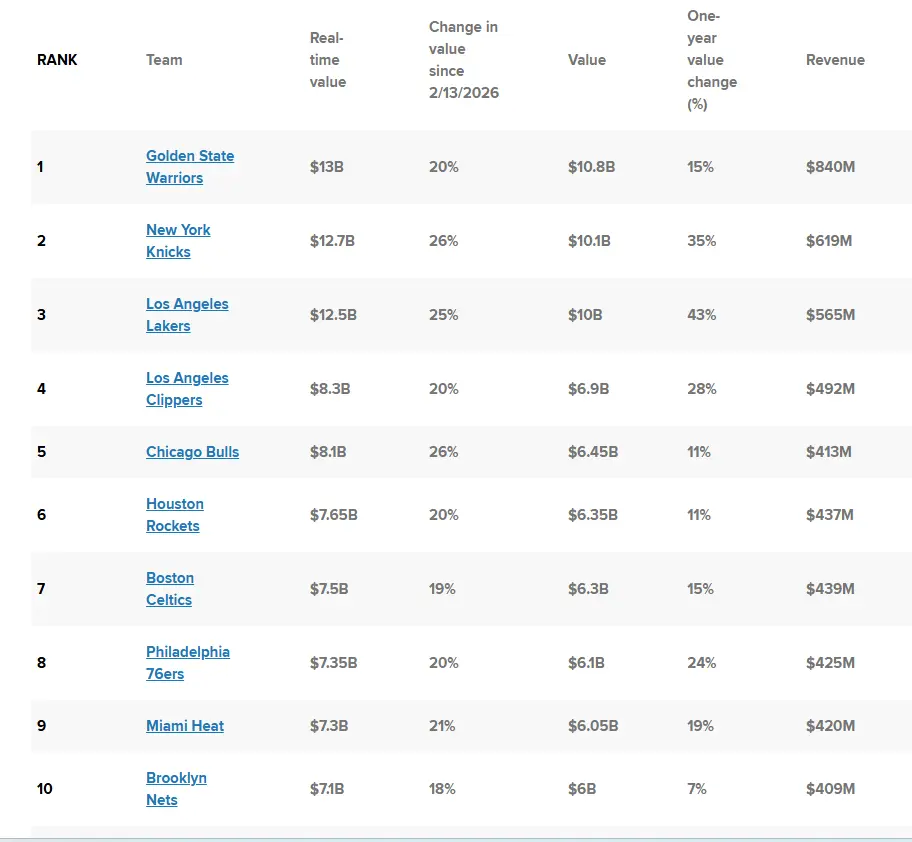Open the Chicago Bulls link
Viewport: 912px width, 842px height.
coord(192,452)
